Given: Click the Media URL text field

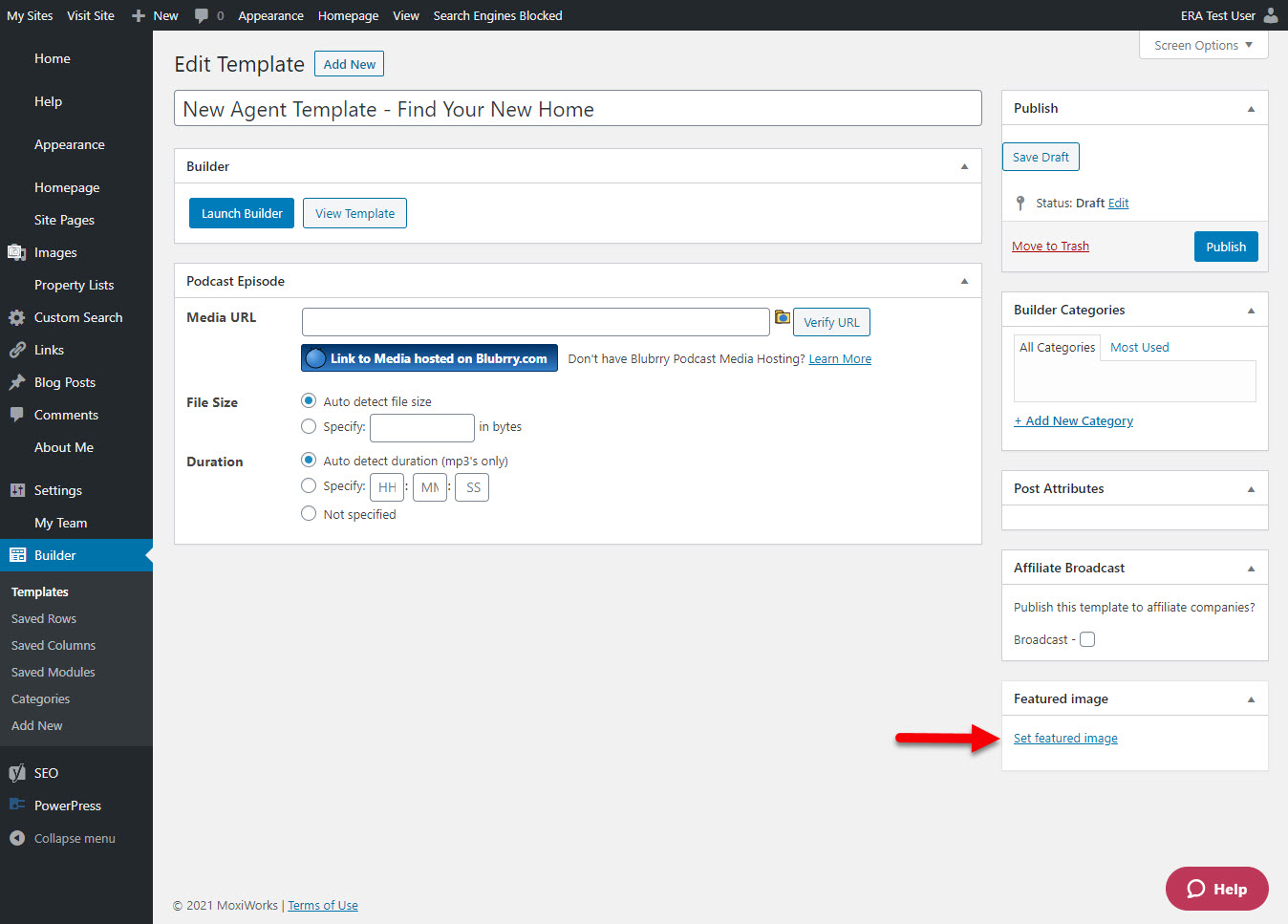Looking at the screenshot, I should tap(535, 322).
